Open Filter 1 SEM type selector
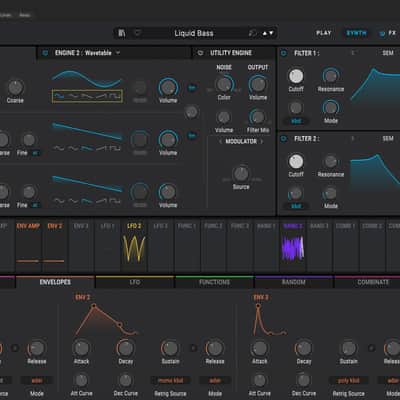The height and width of the screenshot is (400, 400). 388,53
